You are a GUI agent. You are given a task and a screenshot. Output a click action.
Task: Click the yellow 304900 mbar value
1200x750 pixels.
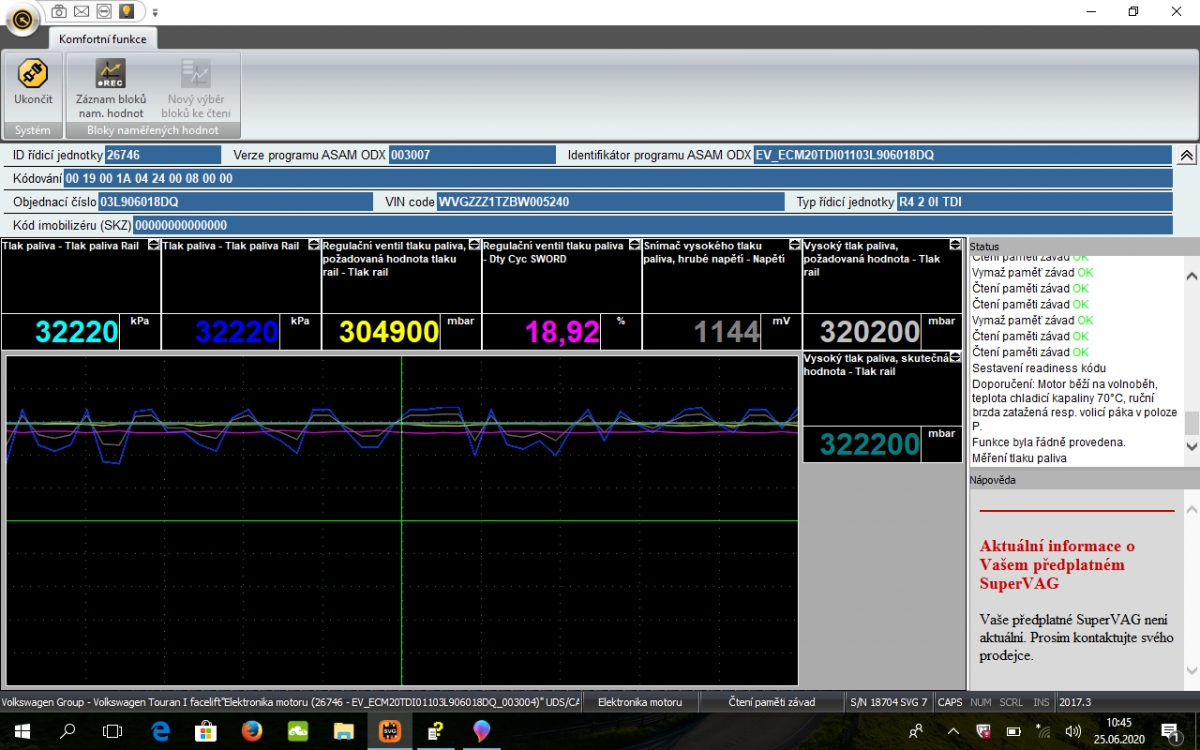[x=389, y=332]
